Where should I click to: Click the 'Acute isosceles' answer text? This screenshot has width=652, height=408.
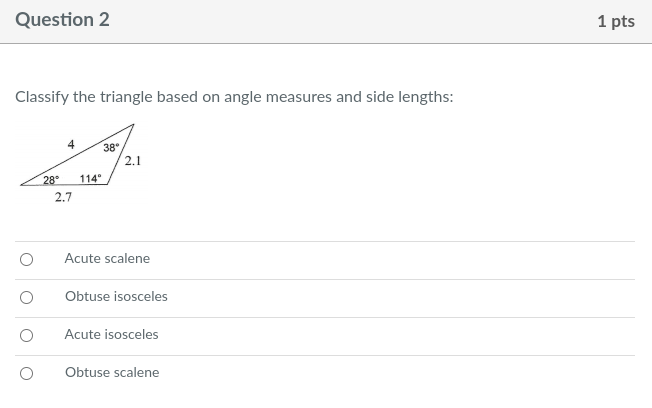[x=111, y=335]
